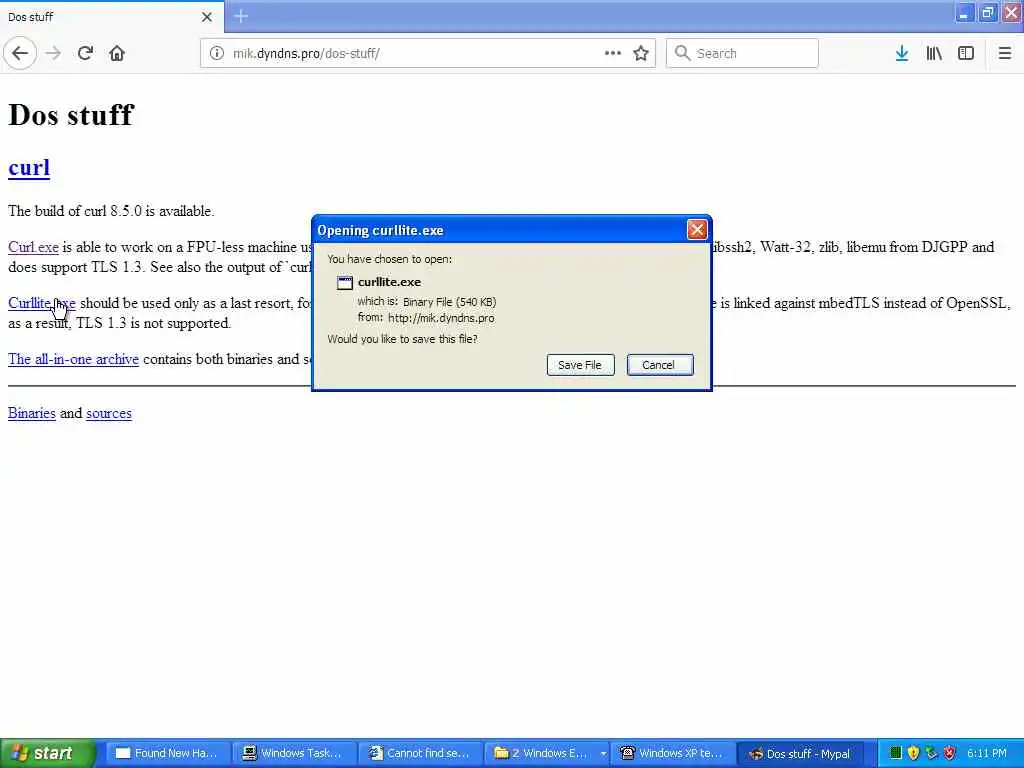
Task: Open the downloads arrow panel
Action: click(x=902, y=53)
